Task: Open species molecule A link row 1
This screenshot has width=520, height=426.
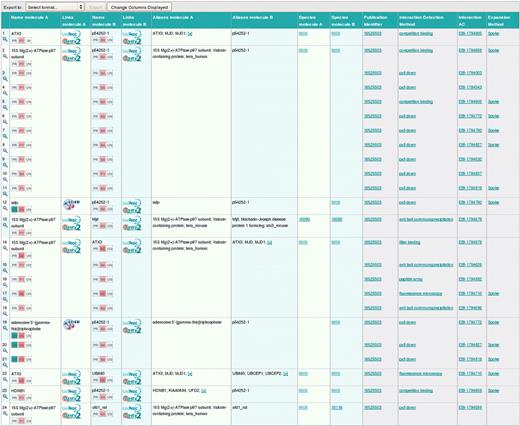Action: [x=303, y=34]
